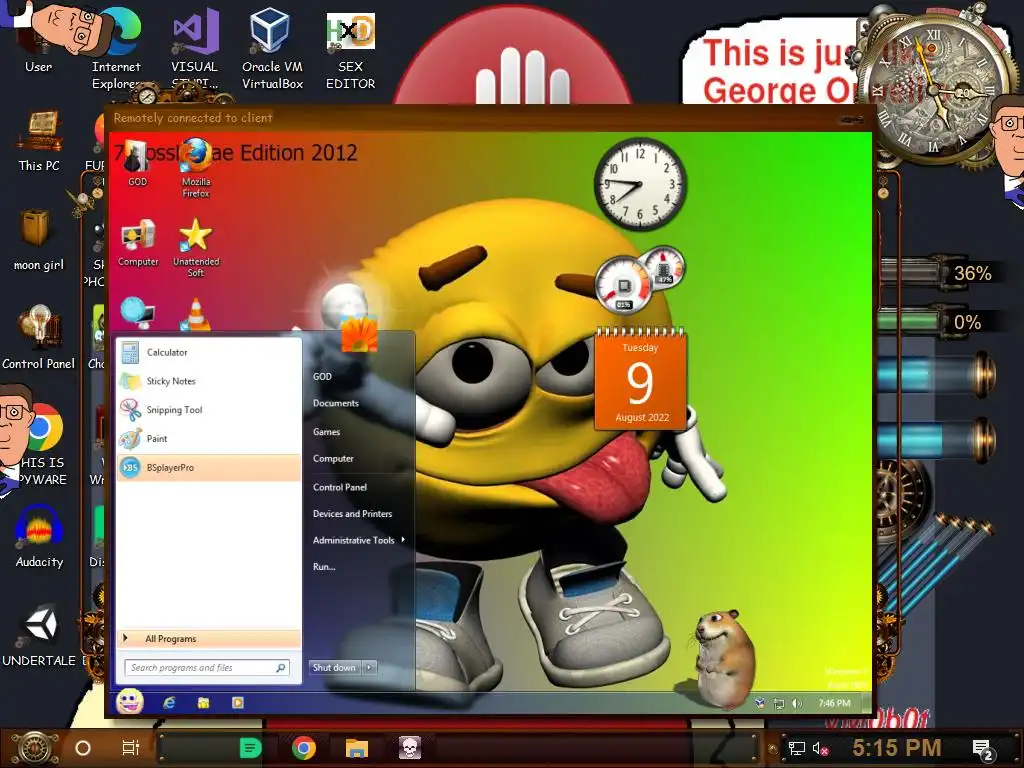Click the remote Start orb smiley
This screenshot has width=1024, height=768.
pos(130,702)
